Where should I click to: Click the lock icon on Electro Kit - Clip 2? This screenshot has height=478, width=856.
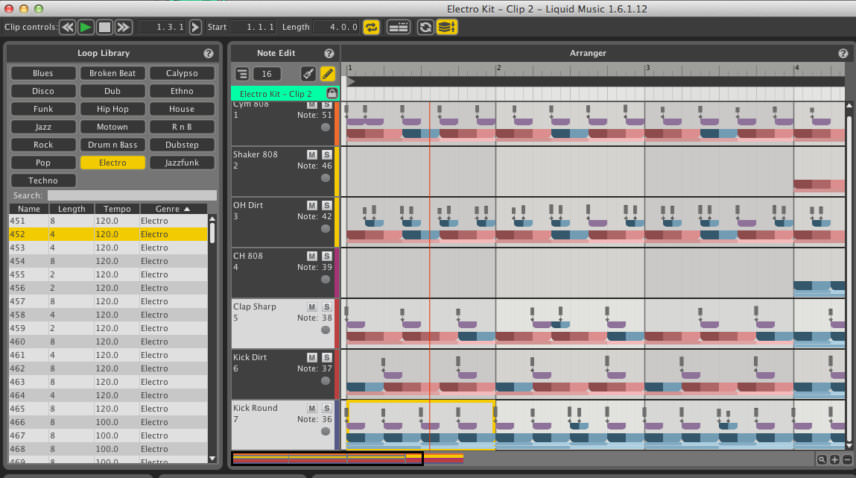[x=331, y=93]
